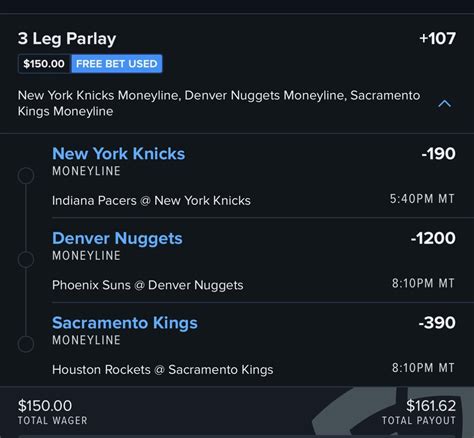Open Phoenix Suns @ Denver Nuggets matchup
Viewport: 474px width, 438px height.
pos(148,285)
